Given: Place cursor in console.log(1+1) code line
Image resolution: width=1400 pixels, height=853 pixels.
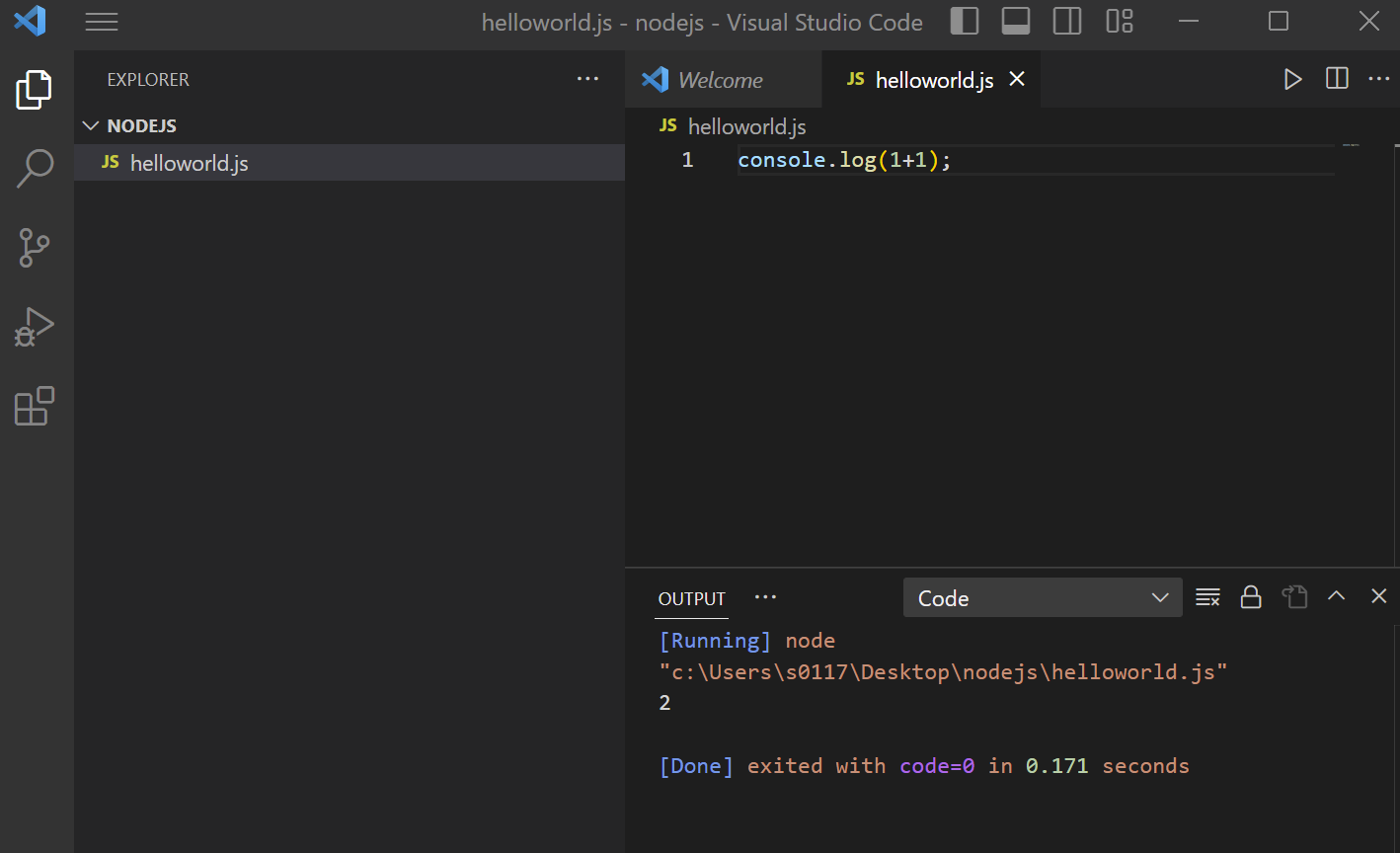Looking at the screenshot, I should [x=844, y=160].
